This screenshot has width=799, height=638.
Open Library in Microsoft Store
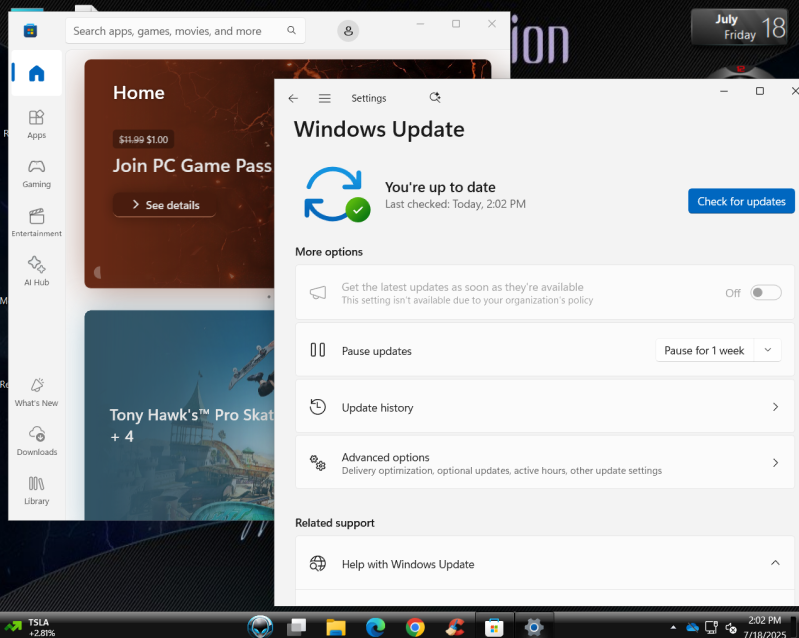[36, 490]
